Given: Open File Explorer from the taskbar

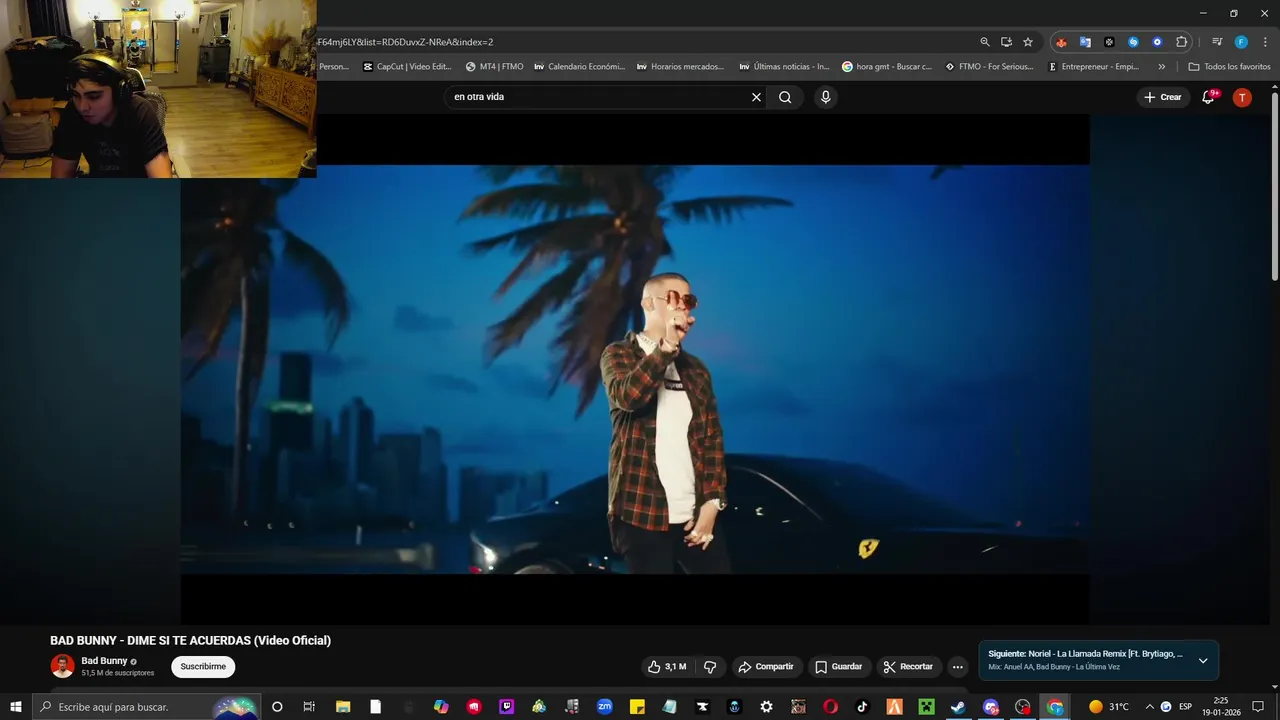Looking at the screenshot, I should click(343, 707).
